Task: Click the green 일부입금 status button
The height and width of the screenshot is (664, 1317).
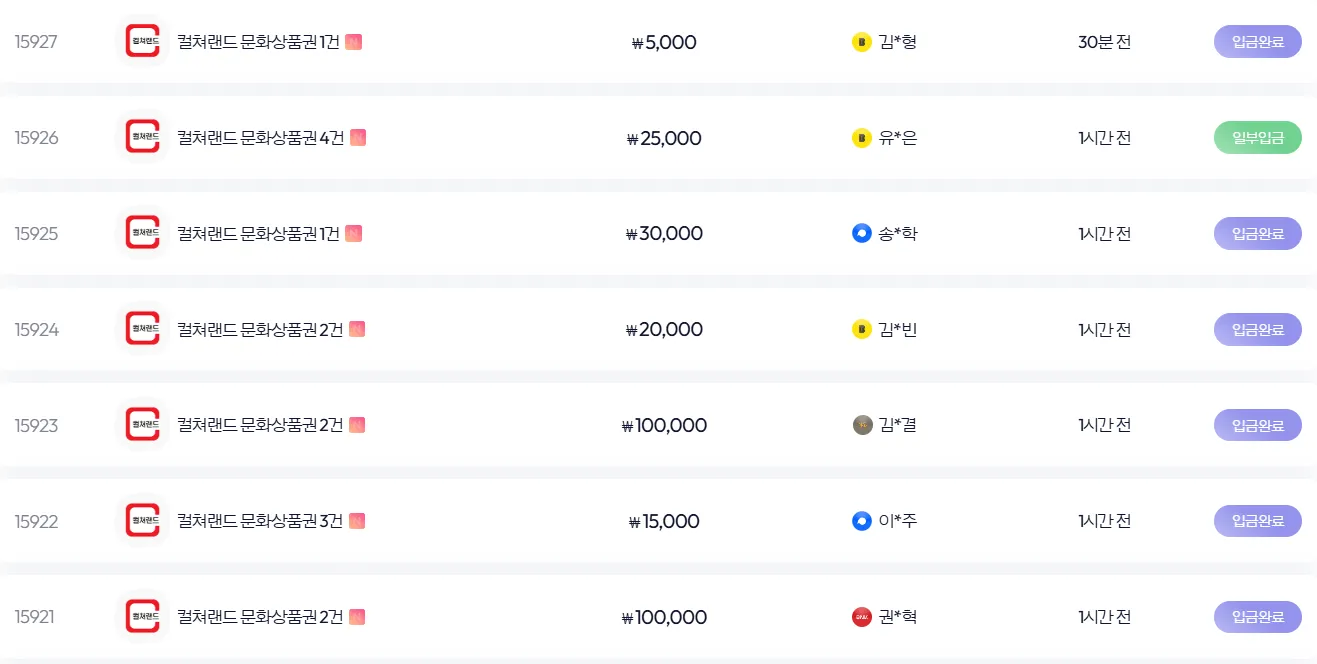Action: 1257,138
